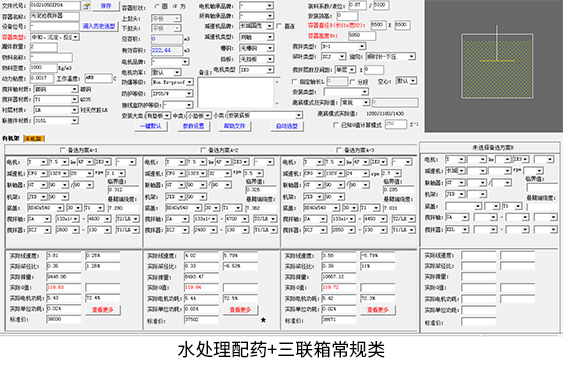
Task: Tick the 分段 checkbox
Action: pos(353,82)
